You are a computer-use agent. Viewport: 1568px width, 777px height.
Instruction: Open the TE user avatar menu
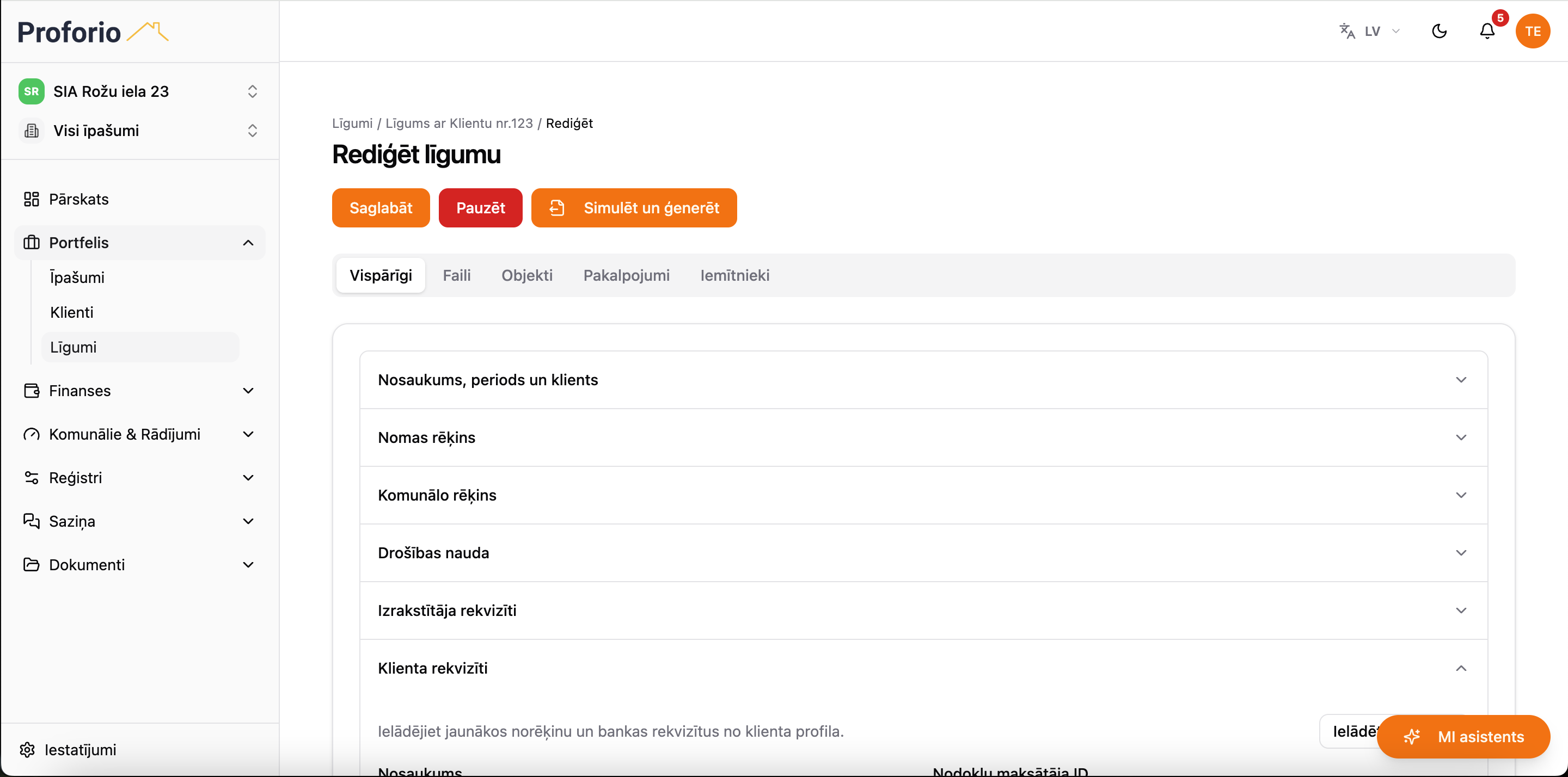pyautogui.click(x=1533, y=31)
